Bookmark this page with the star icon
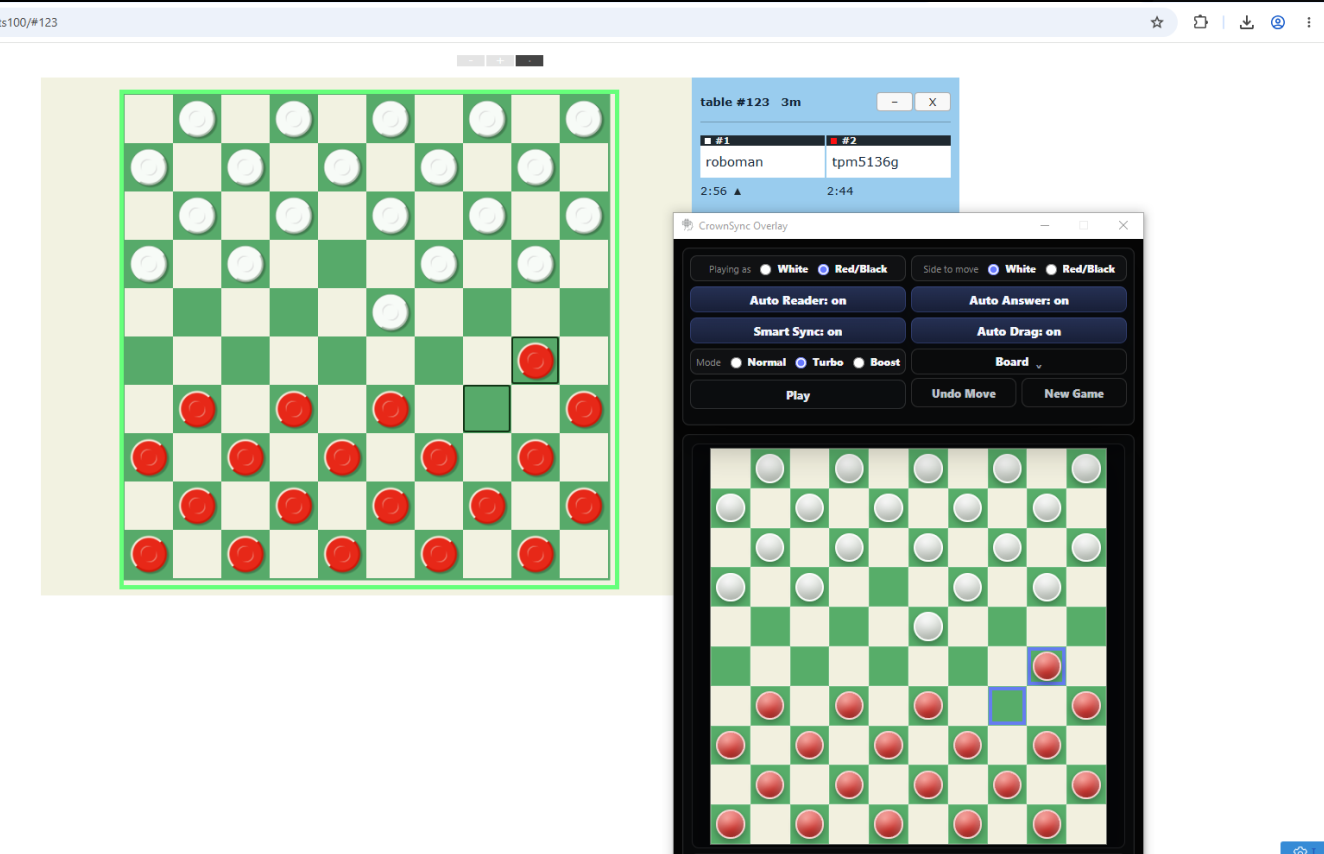 click(1157, 22)
